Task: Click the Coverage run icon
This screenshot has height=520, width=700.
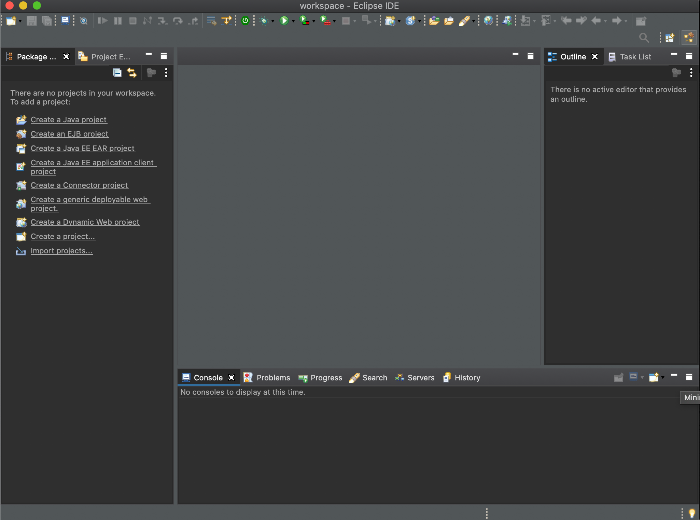Action: 304,21
